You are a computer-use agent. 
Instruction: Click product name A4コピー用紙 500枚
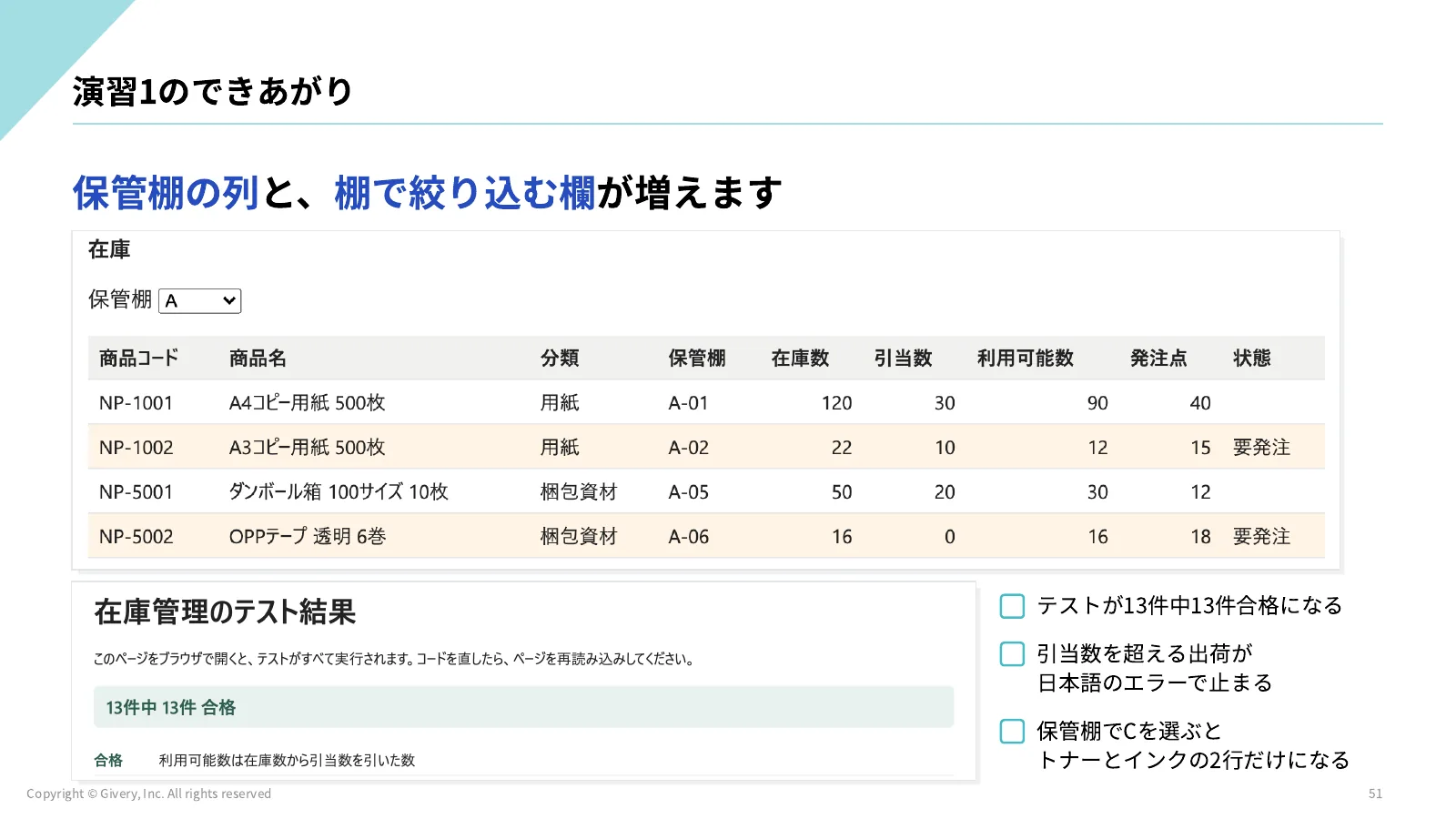pyautogui.click(x=308, y=403)
